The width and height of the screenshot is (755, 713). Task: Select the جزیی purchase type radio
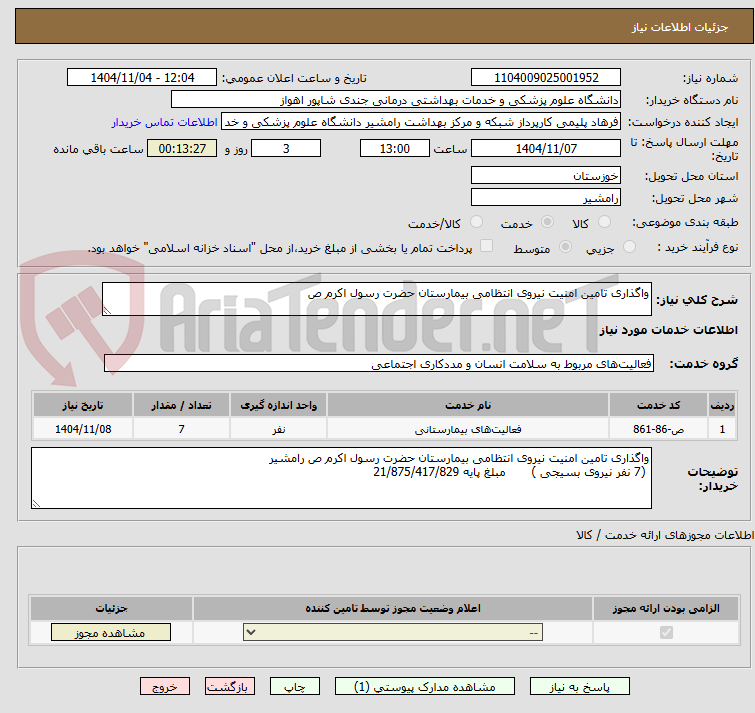pos(629,247)
